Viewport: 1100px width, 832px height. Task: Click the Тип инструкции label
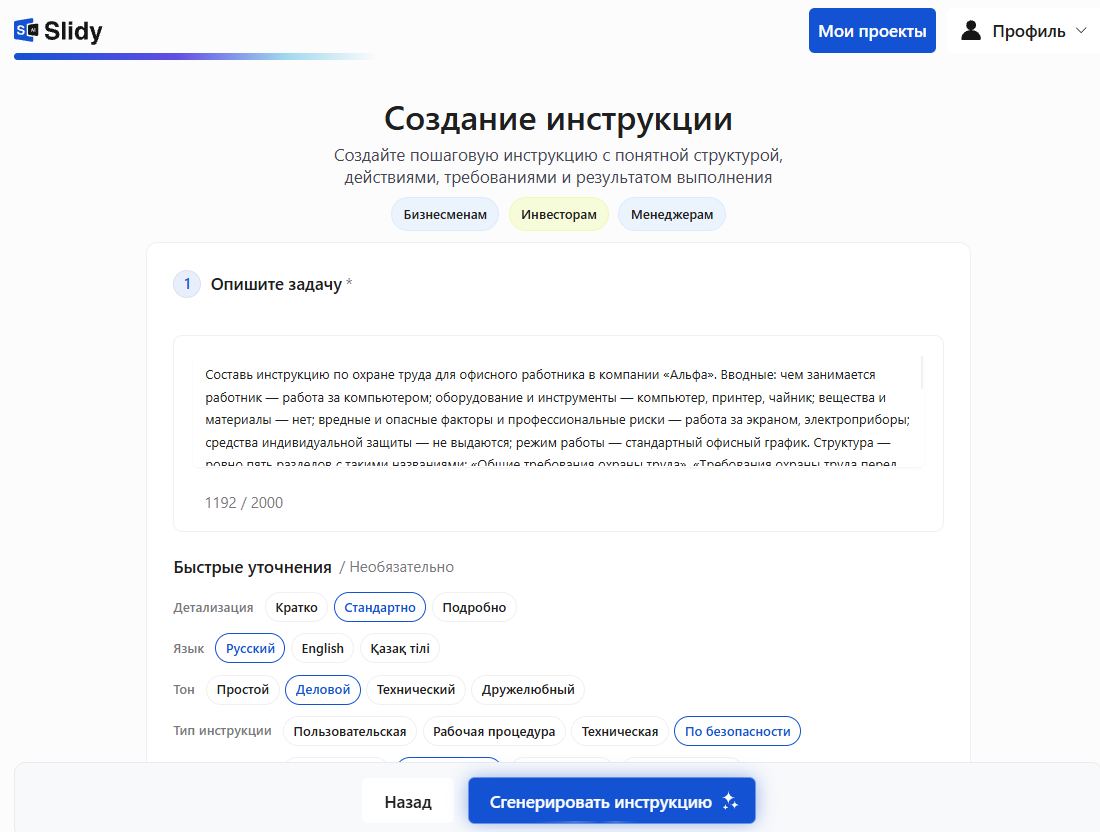pyautogui.click(x=222, y=730)
